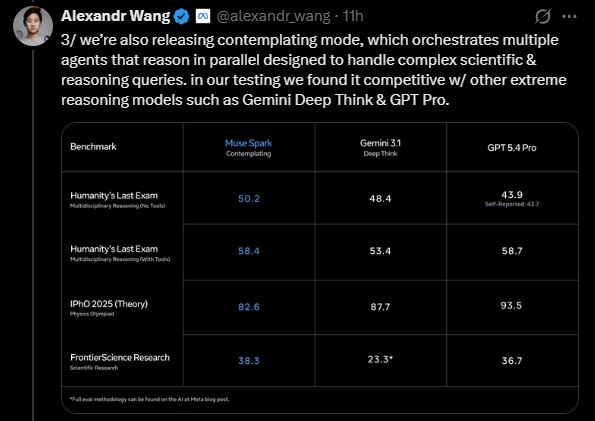
Task: Click the blue verified badge icon
Action: click(x=181, y=16)
